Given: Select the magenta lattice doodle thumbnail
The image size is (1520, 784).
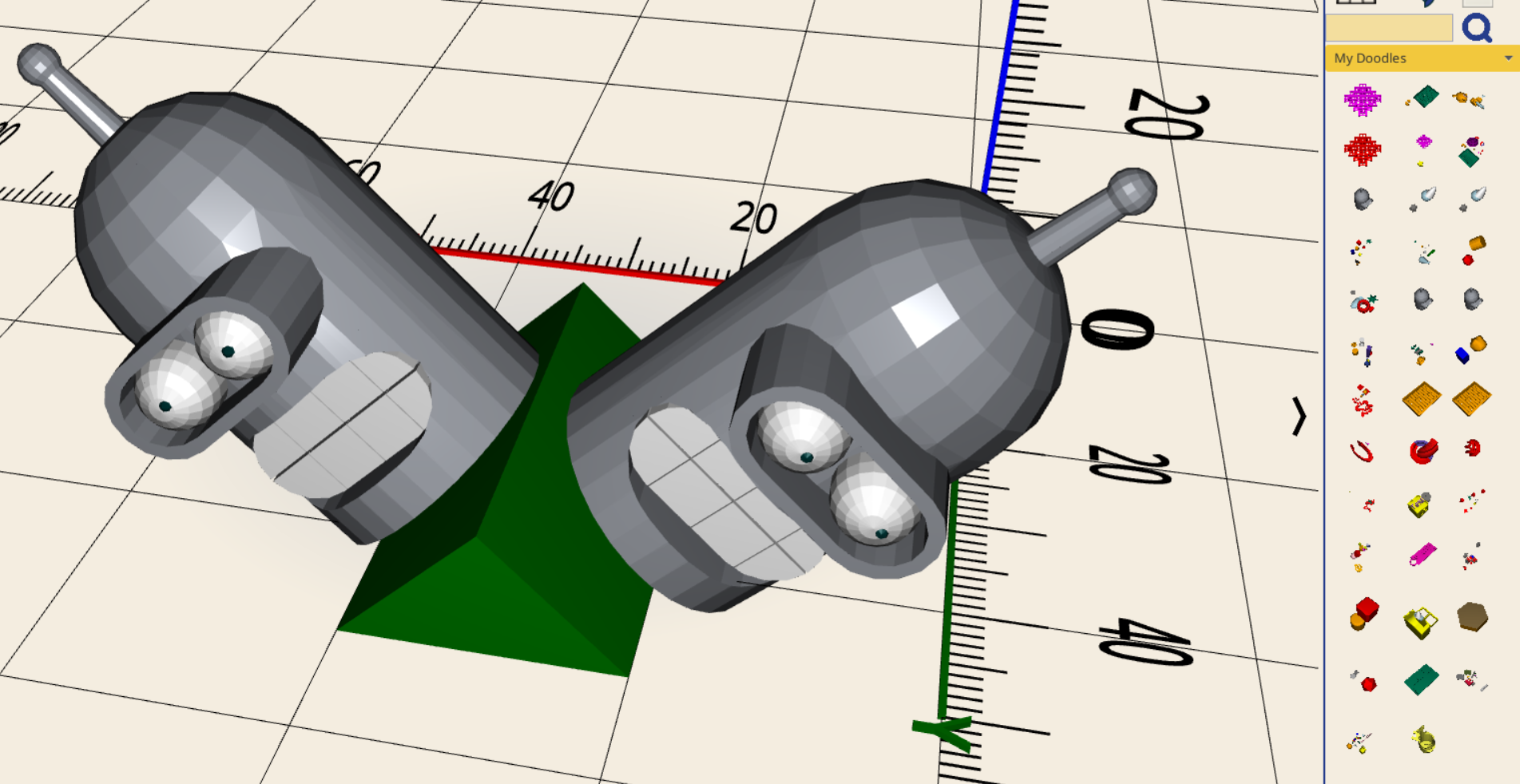Looking at the screenshot, I should [x=1363, y=100].
